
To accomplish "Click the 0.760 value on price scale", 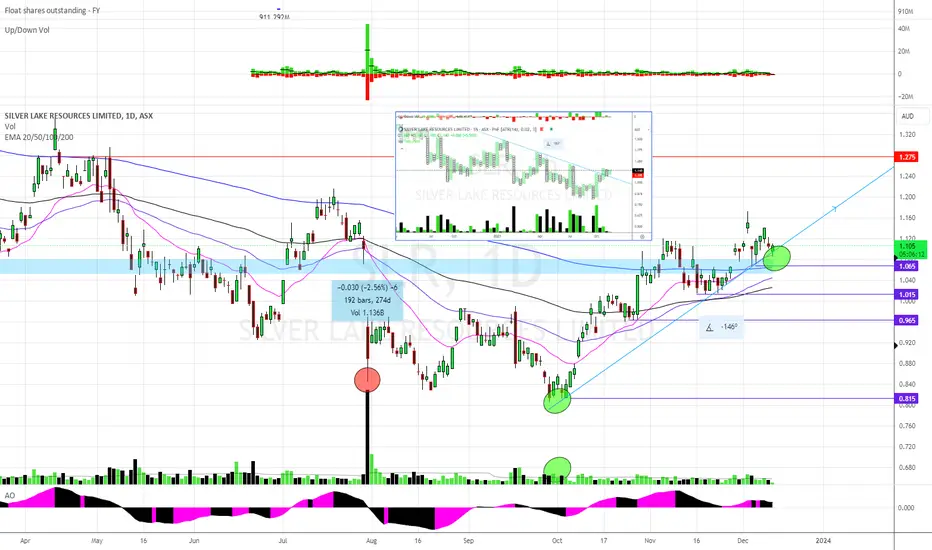I will click(907, 426).
